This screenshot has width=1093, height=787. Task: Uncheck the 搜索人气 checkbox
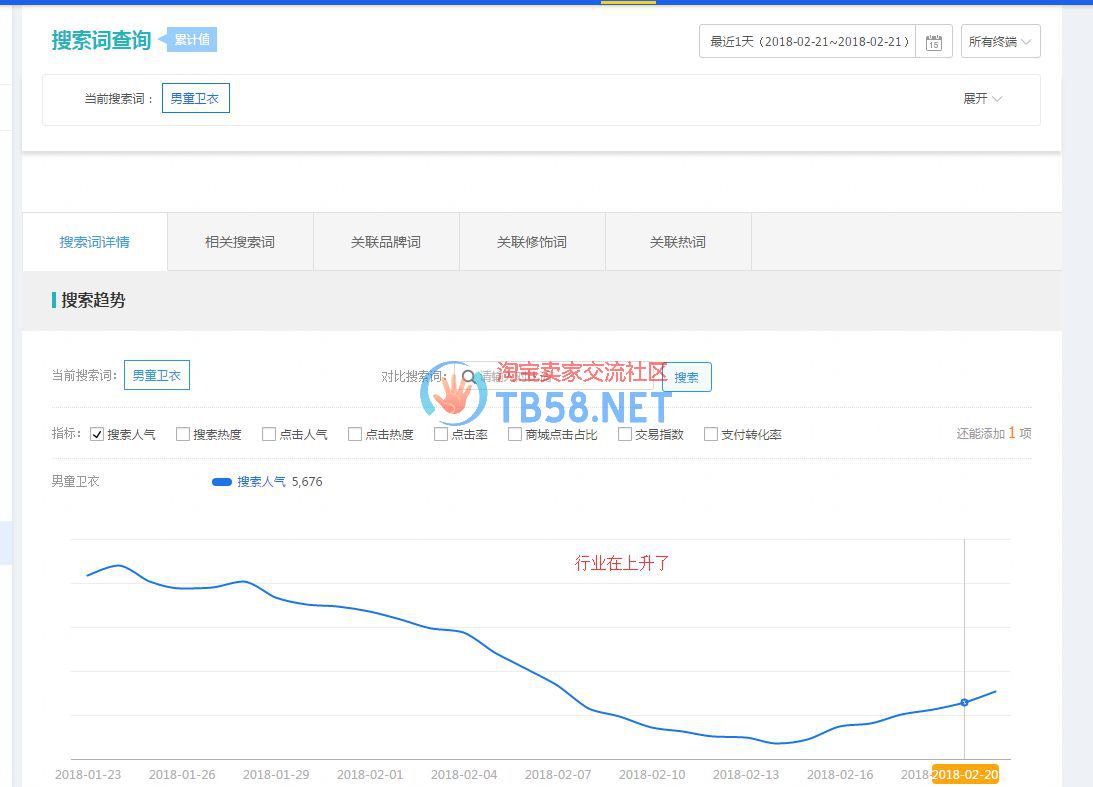[97, 434]
